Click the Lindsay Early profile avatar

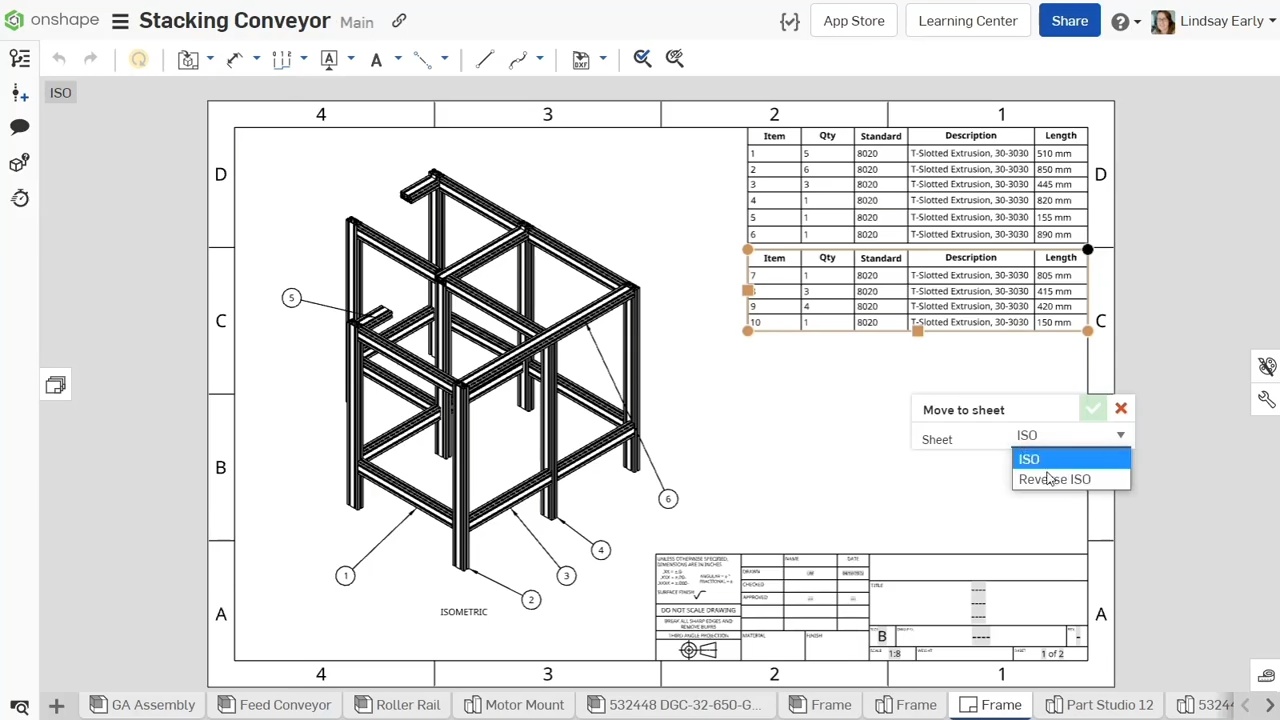[1163, 21]
